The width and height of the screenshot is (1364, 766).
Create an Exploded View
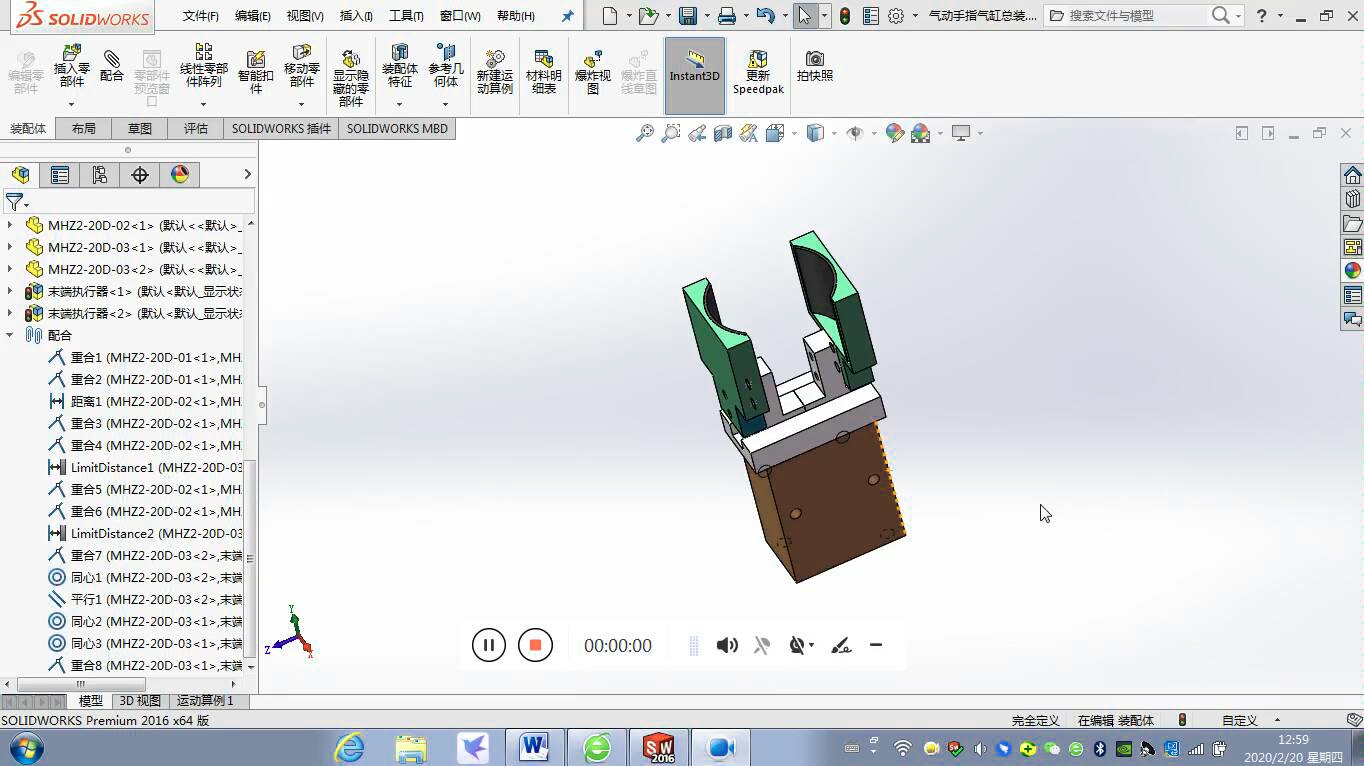(x=592, y=70)
